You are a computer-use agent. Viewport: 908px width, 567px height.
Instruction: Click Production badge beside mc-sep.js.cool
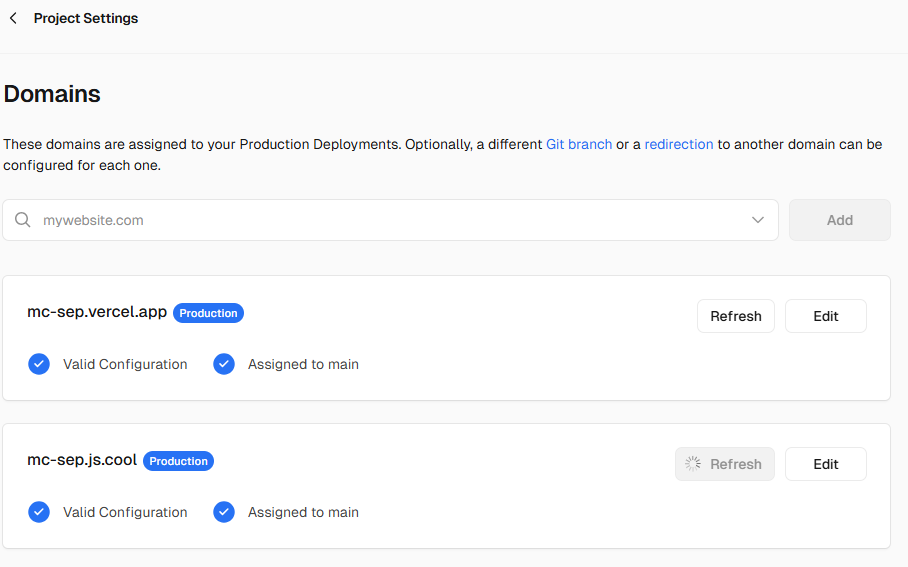point(178,461)
